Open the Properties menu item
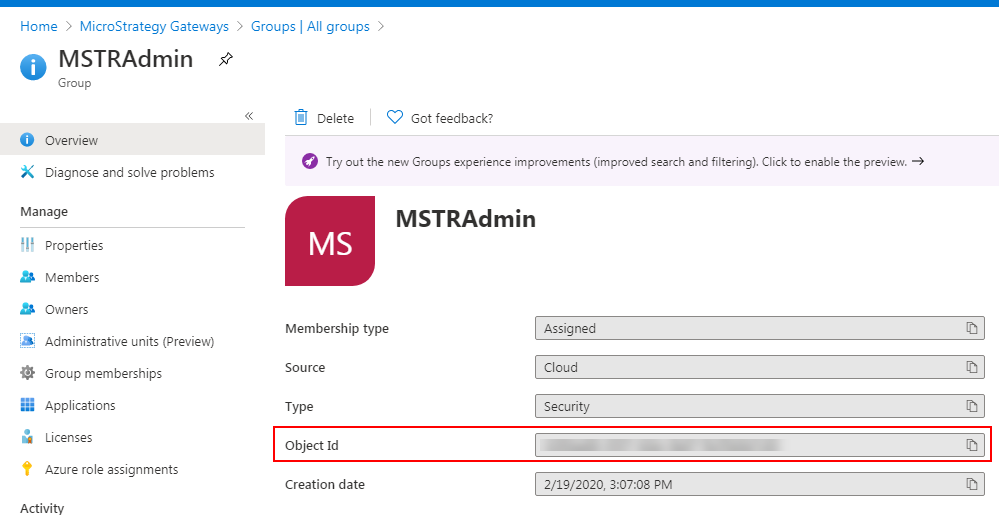 (x=74, y=245)
